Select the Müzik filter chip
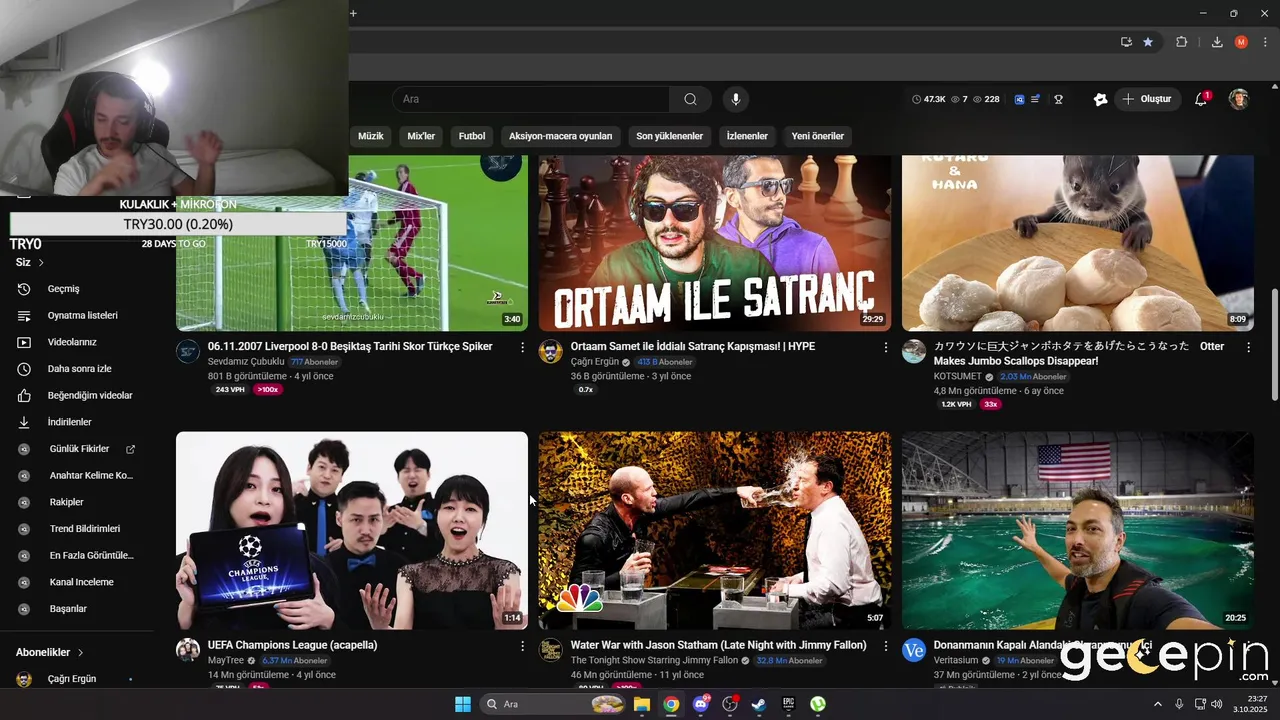1280x720 pixels. (x=371, y=136)
